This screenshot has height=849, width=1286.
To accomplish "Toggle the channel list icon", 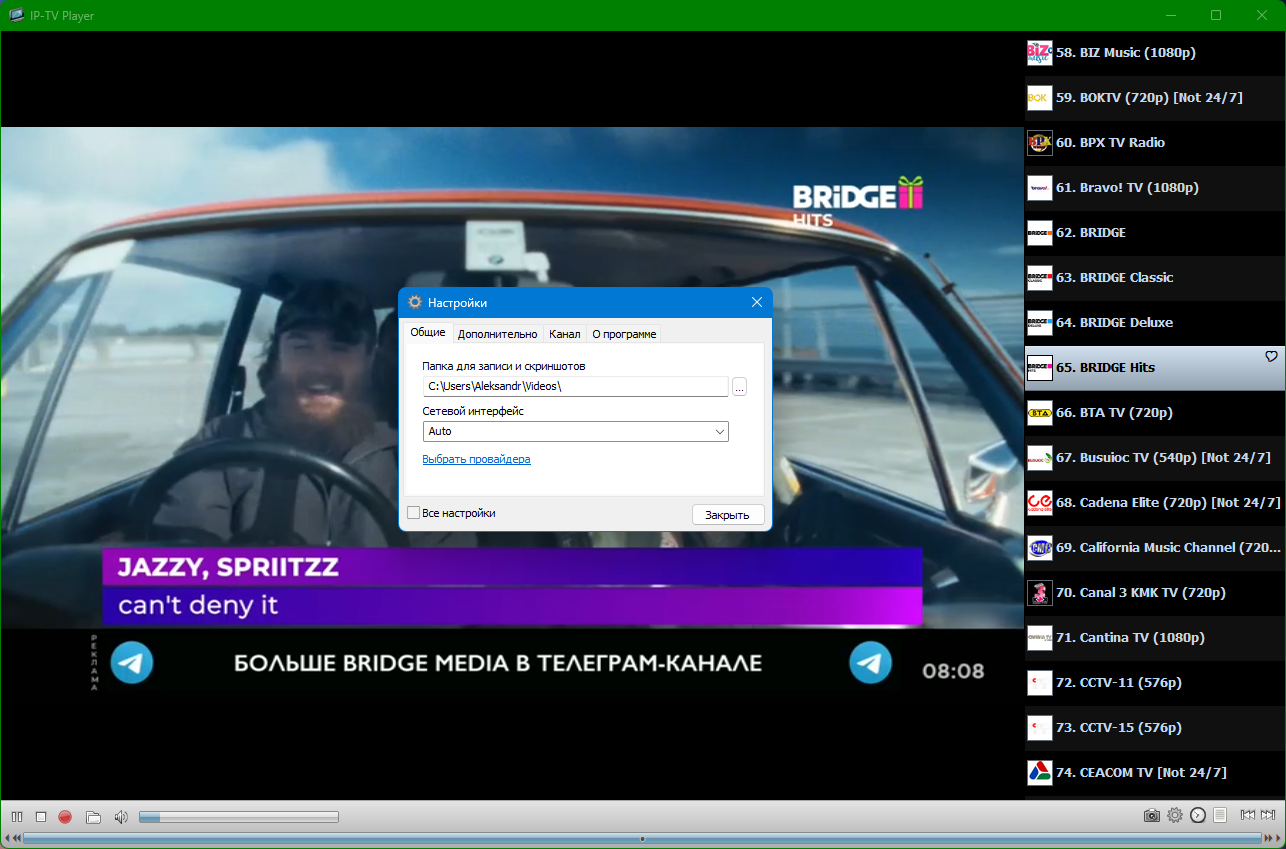I will 1220,816.
